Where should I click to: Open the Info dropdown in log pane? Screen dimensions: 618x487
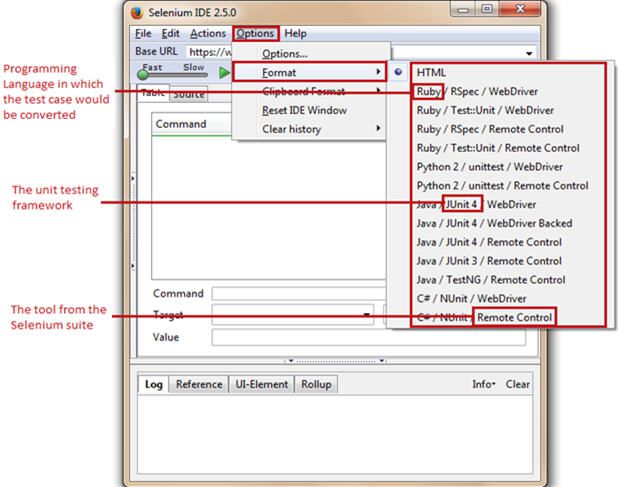point(484,384)
